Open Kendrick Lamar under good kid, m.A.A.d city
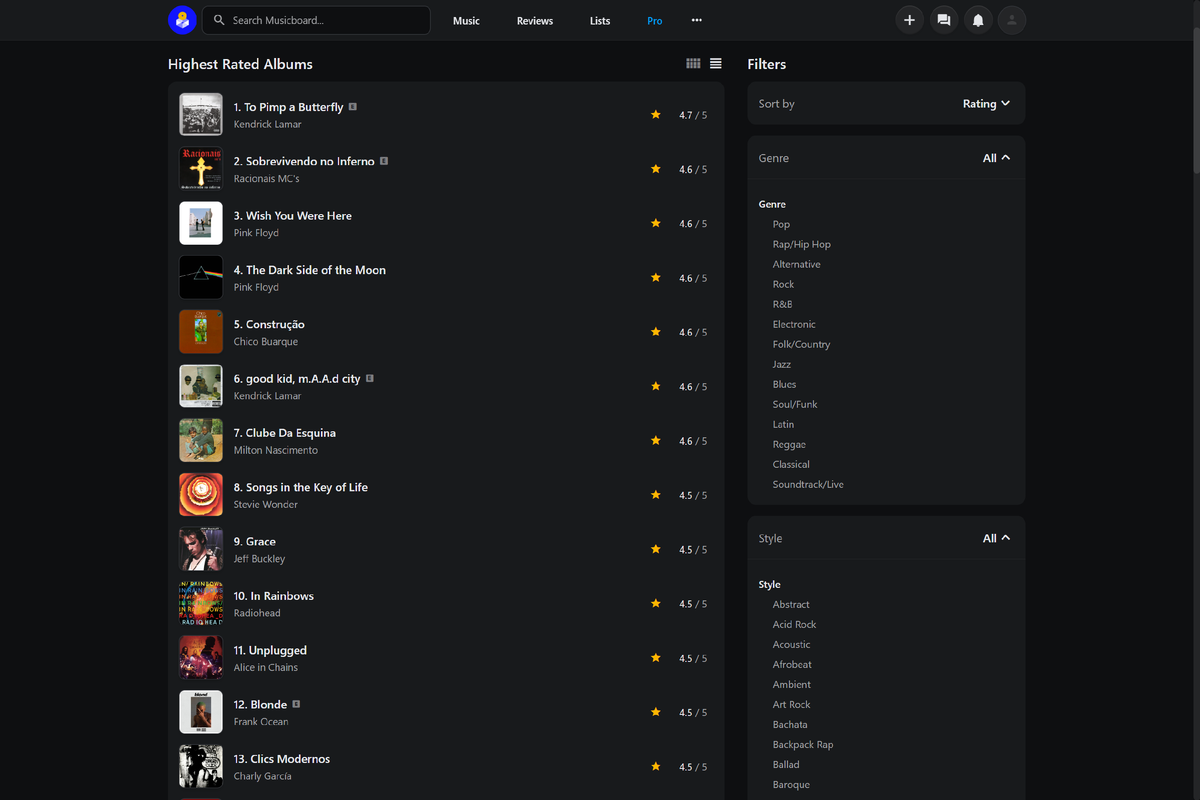This screenshot has height=800, width=1200. pos(267,396)
